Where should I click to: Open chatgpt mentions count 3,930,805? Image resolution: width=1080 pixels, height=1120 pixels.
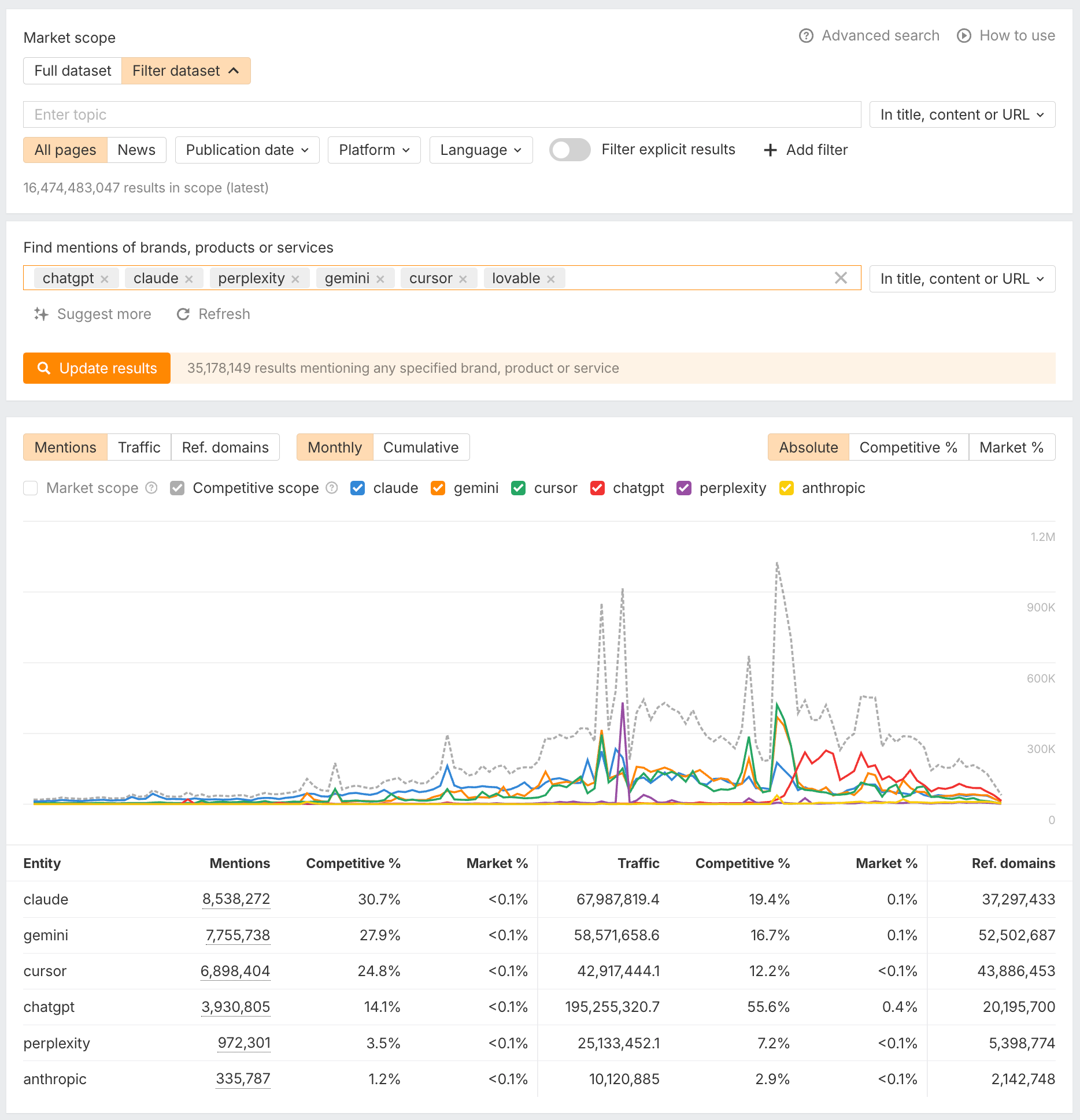point(235,1007)
